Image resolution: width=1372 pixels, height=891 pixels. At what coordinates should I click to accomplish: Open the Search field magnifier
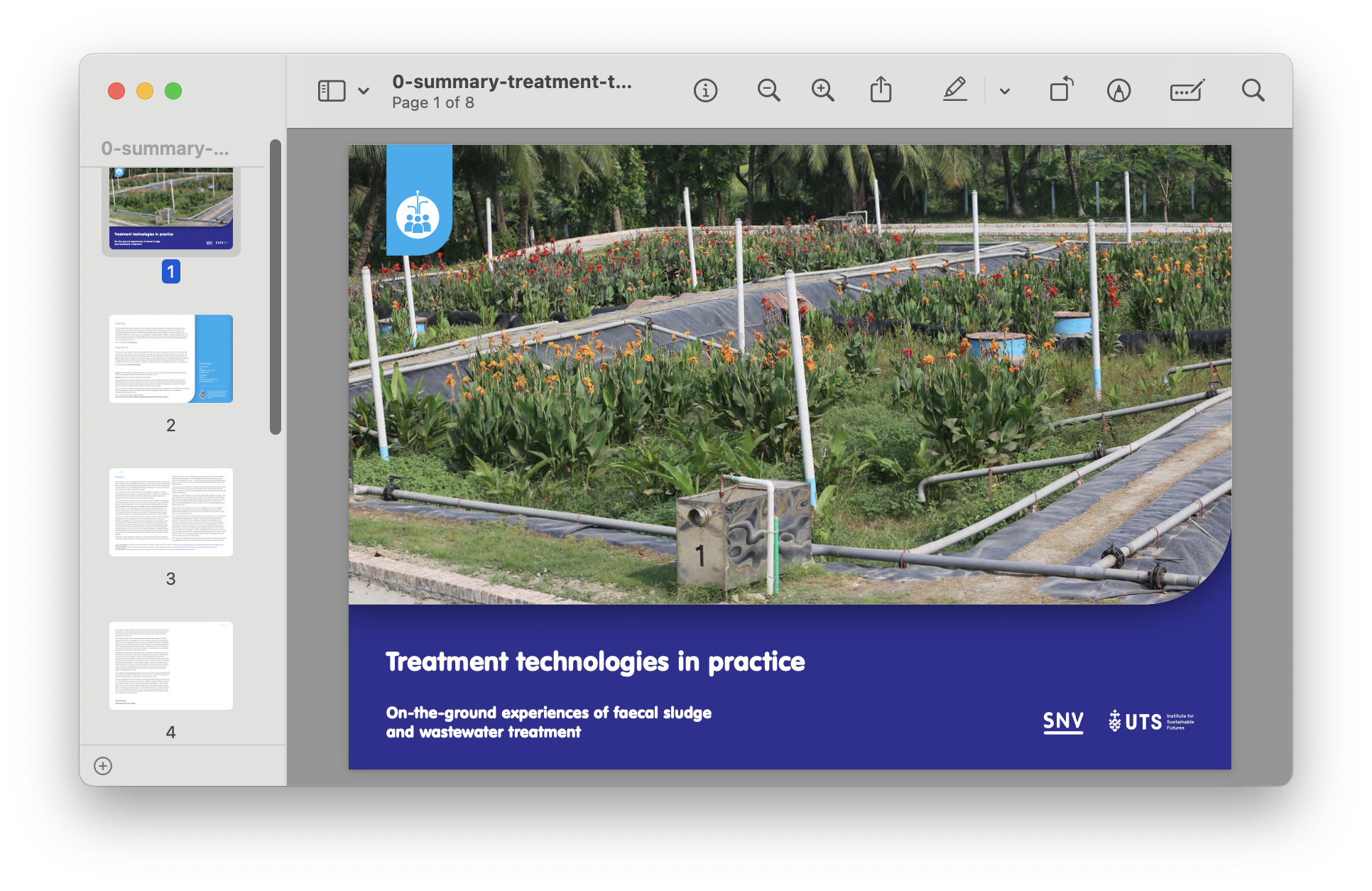(1253, 91)
